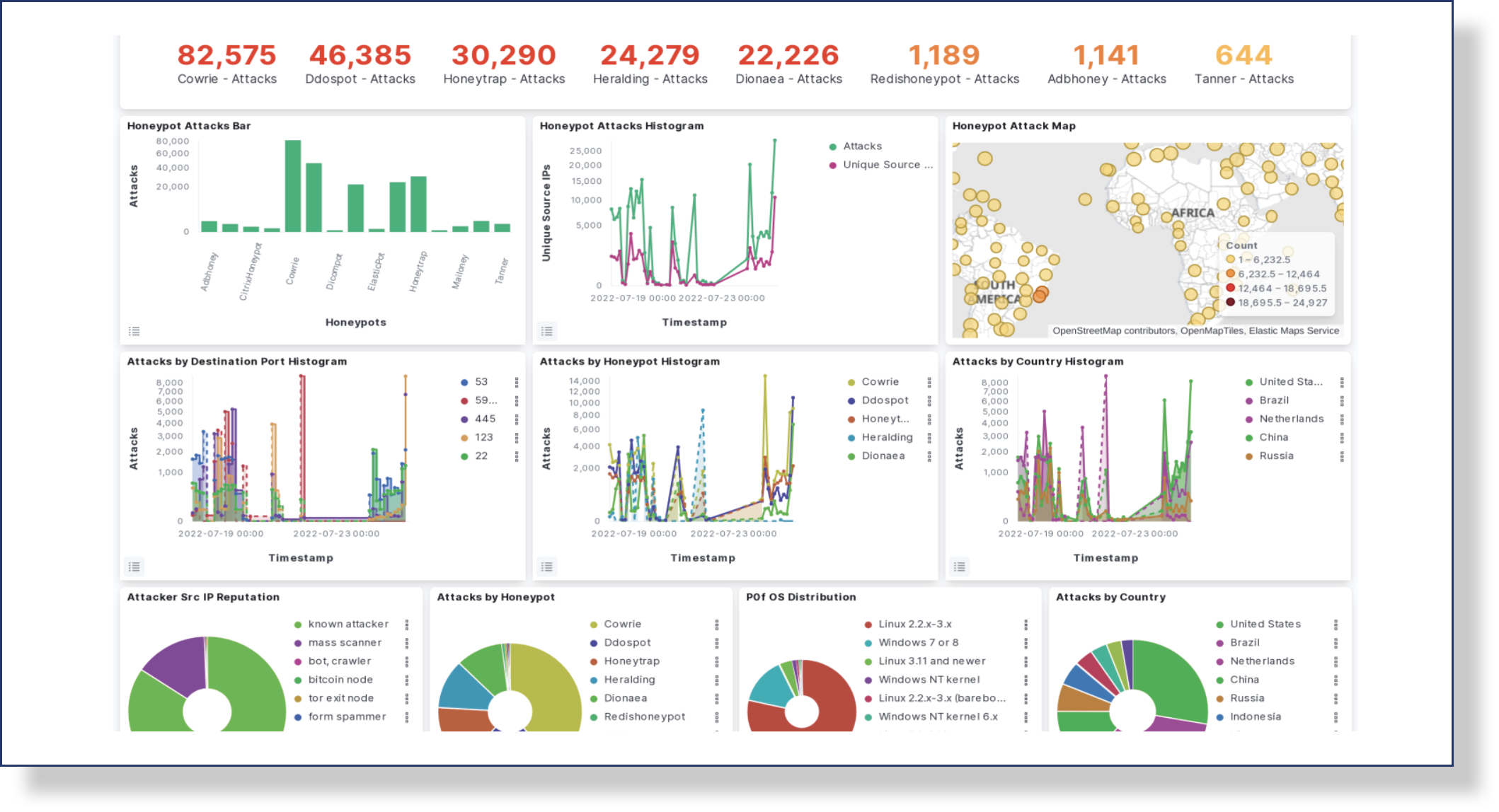Screen dimensions: 1499x812
Task: Open options menu for port 445 legend entry
Action: coord(515,418)
